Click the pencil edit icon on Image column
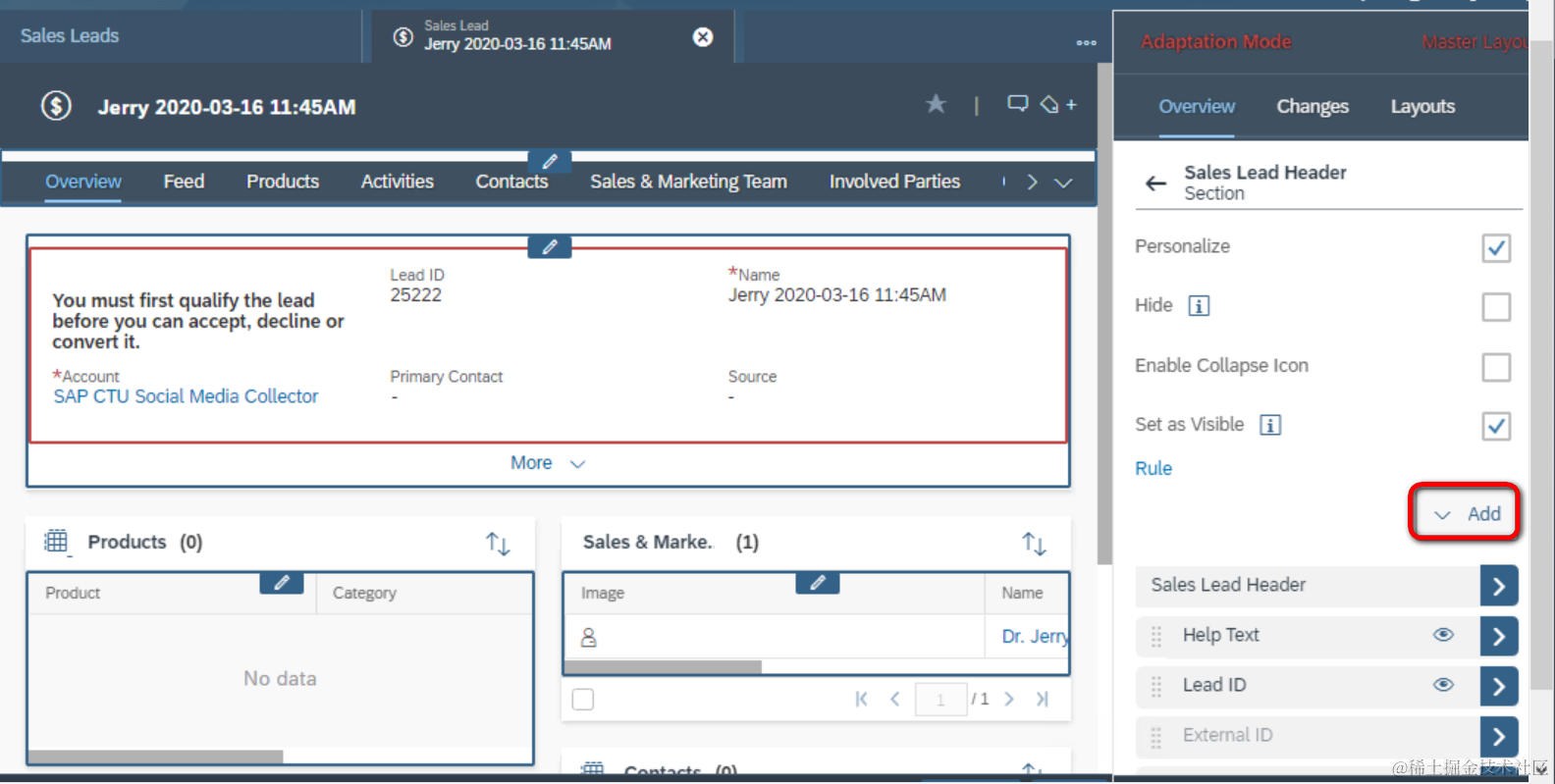 (x=817, y=583)
